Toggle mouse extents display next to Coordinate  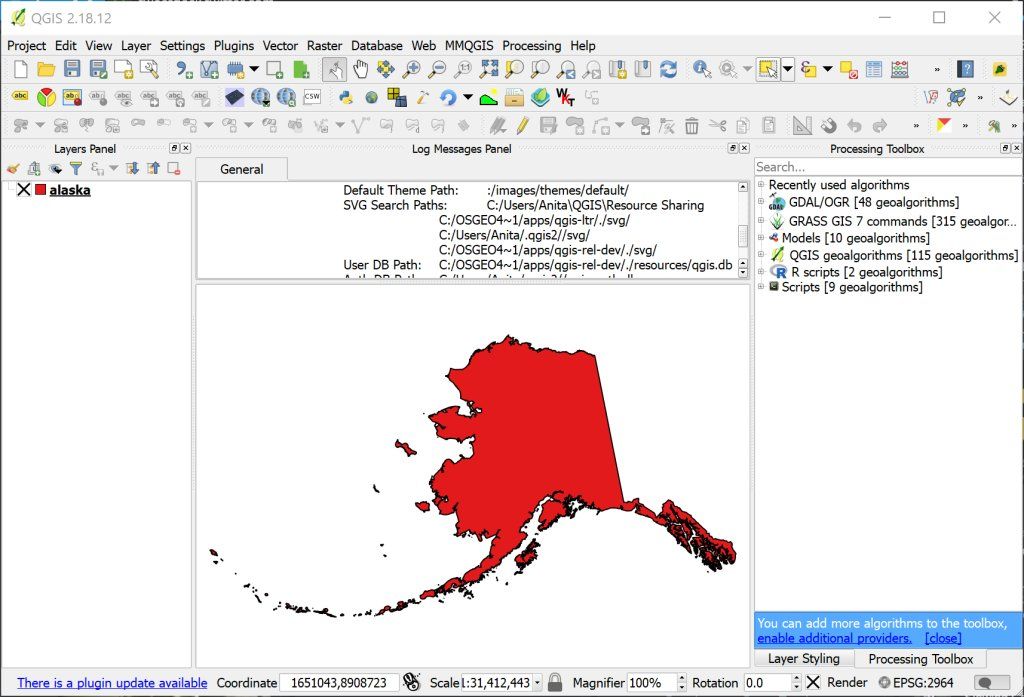tap(411, 683)
